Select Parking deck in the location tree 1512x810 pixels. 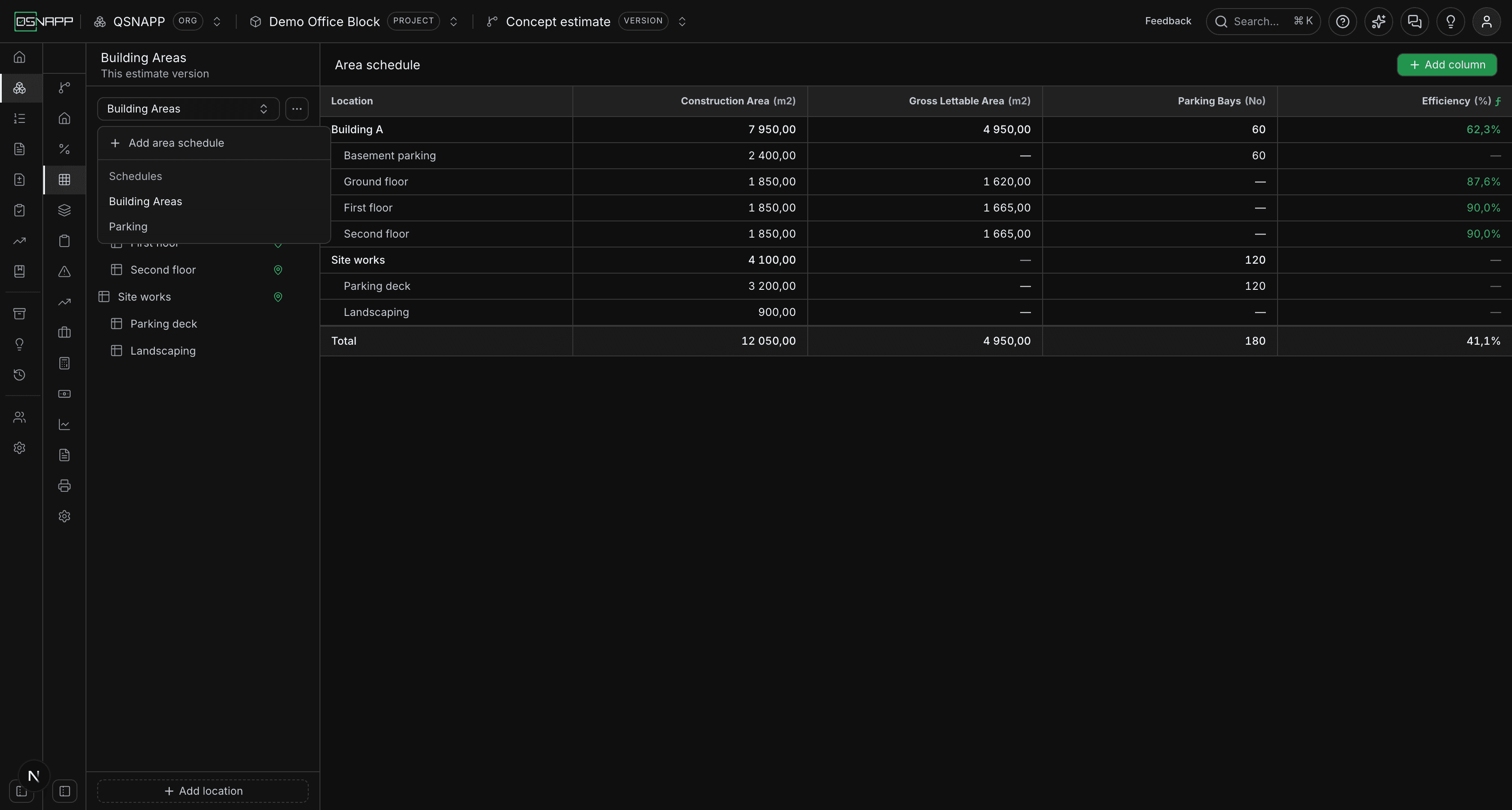click(163, 324)
